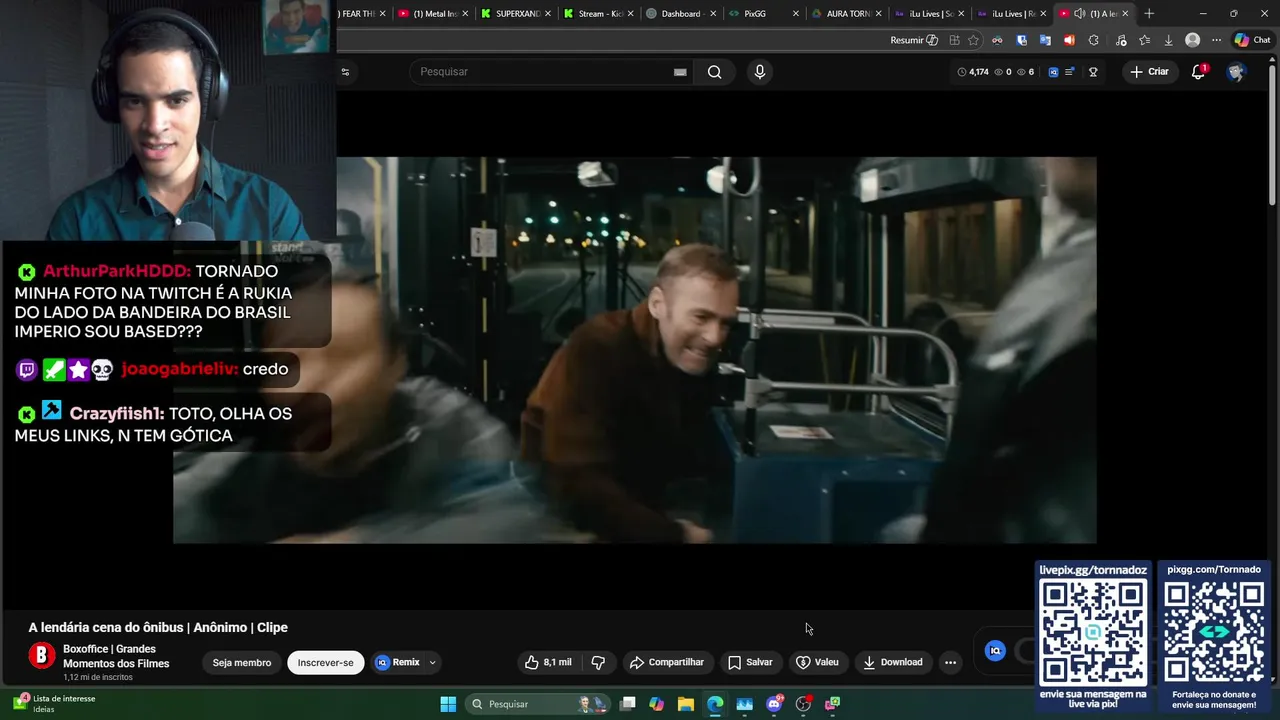Image resolution: width=1280 pixels, height=720 pixels.
Task: Open the browser extensions puzzle icon
Action: point(1093,40)
